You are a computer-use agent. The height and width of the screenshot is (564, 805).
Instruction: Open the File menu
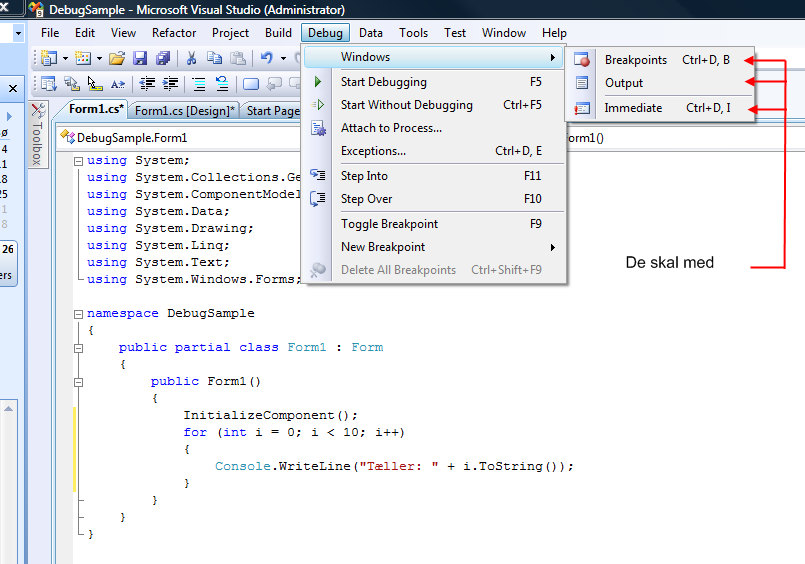[x=50, y=33]
